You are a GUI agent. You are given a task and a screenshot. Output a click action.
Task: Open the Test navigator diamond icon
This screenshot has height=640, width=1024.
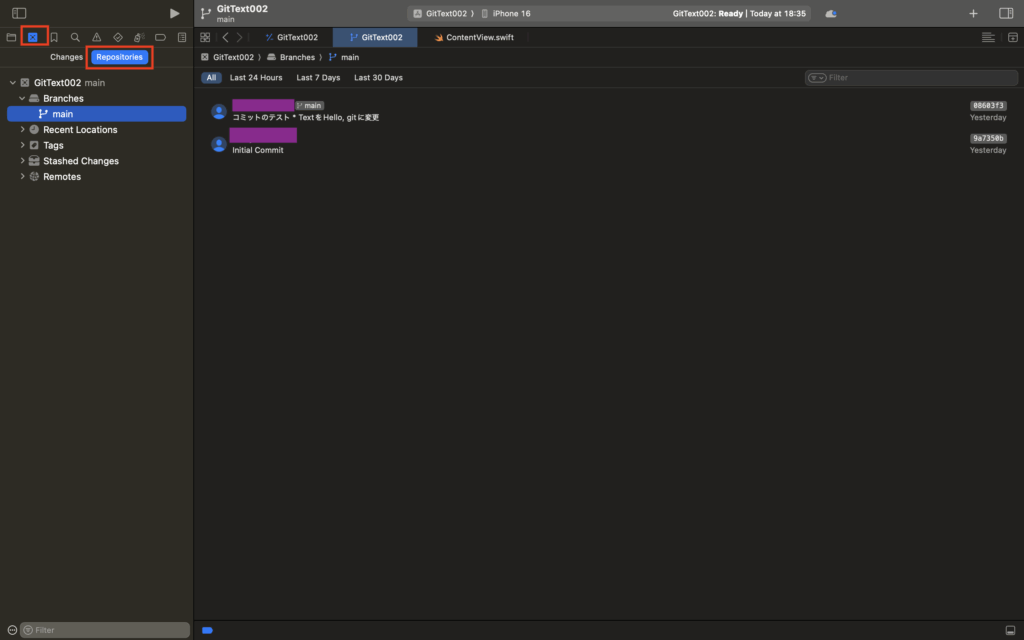[x=118, y=37]
